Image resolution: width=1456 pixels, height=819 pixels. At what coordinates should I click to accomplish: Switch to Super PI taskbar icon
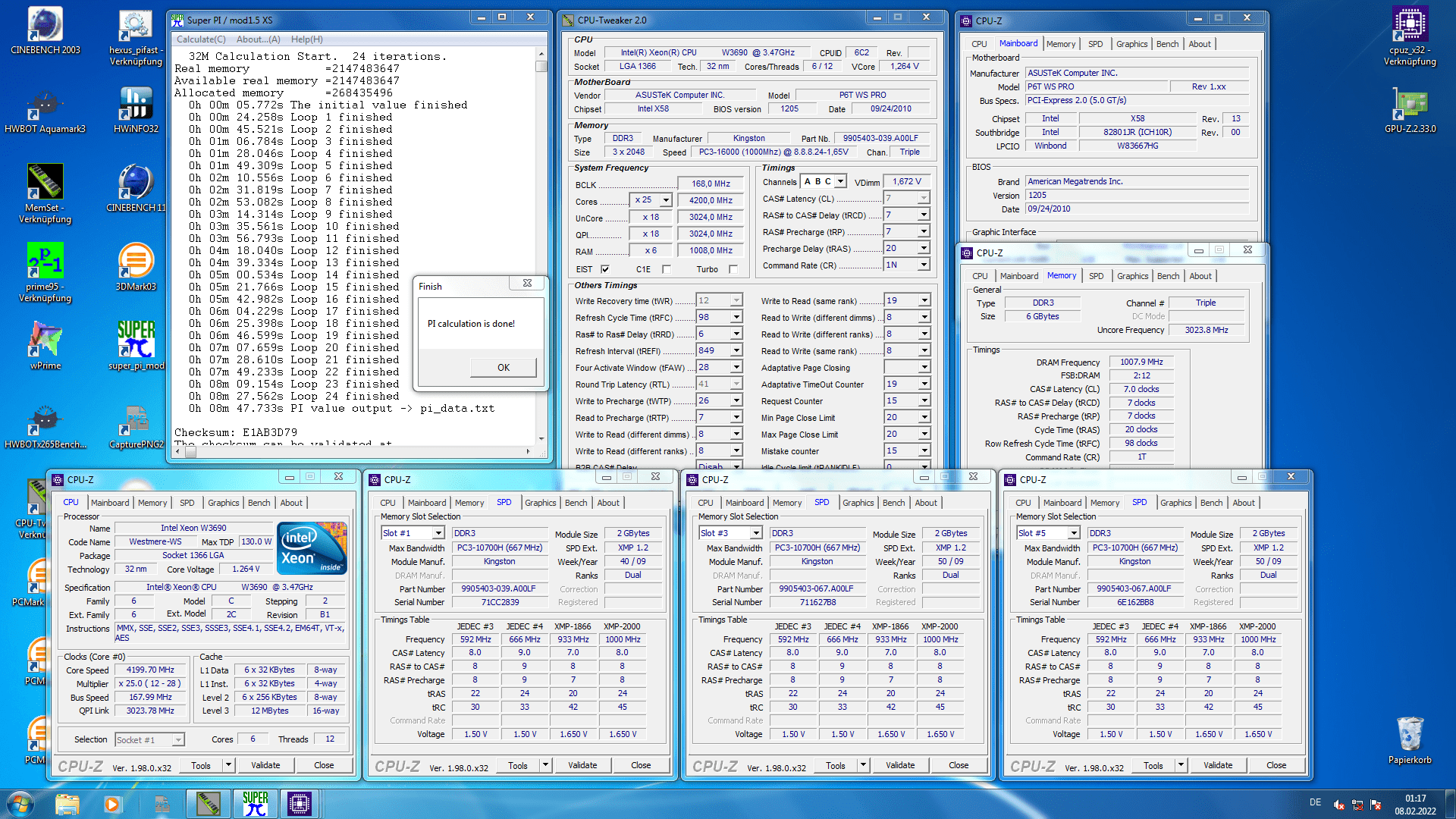256,804
